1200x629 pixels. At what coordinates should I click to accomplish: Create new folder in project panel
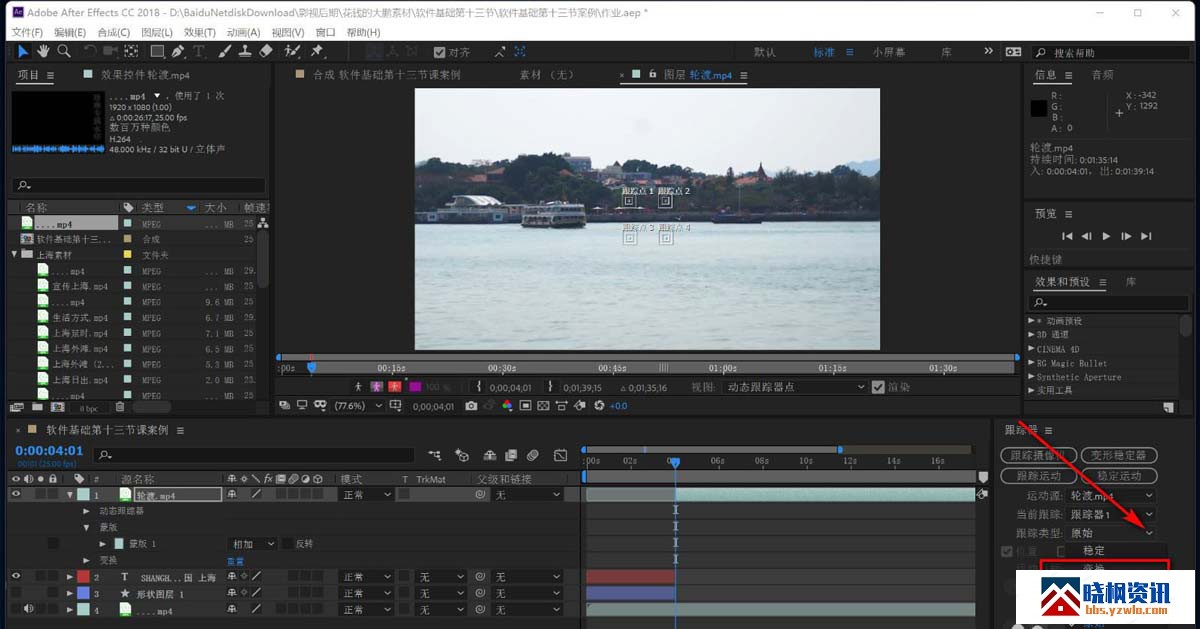[x=35, y=407]
